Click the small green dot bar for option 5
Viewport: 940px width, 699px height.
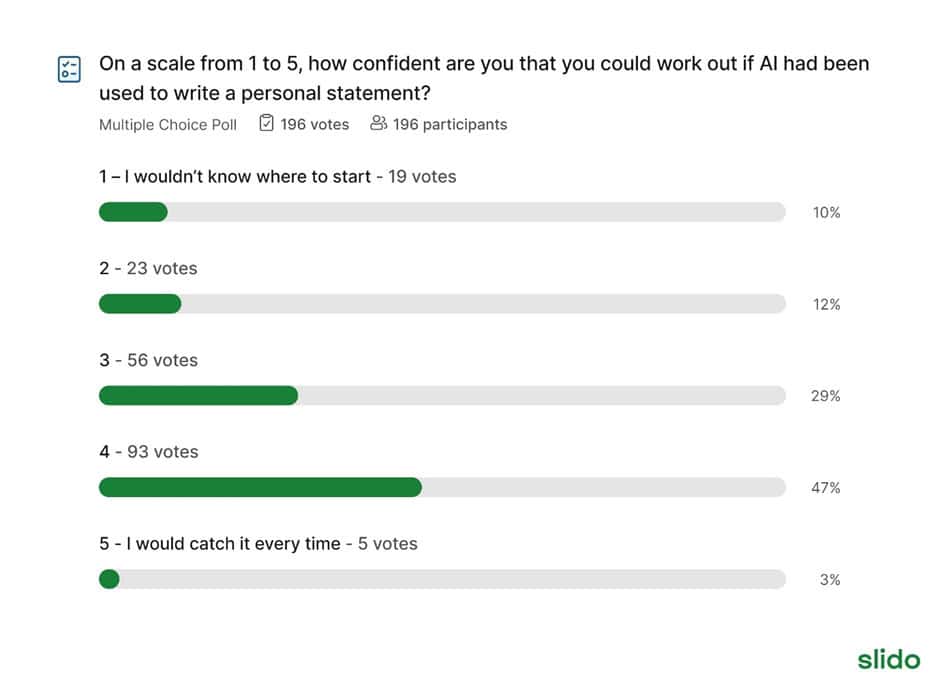coord(109,579)
